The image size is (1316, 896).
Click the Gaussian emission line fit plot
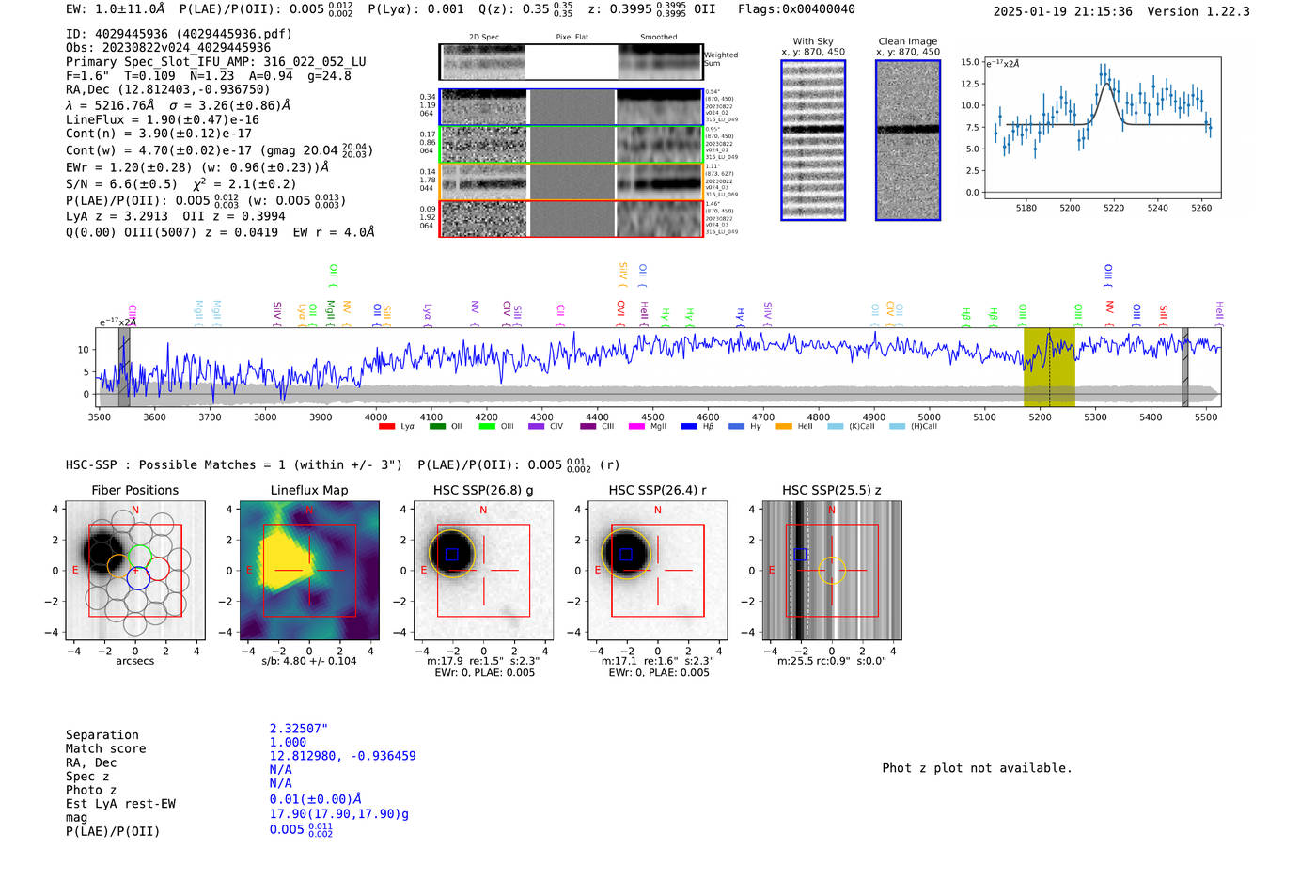point(1102,128)
